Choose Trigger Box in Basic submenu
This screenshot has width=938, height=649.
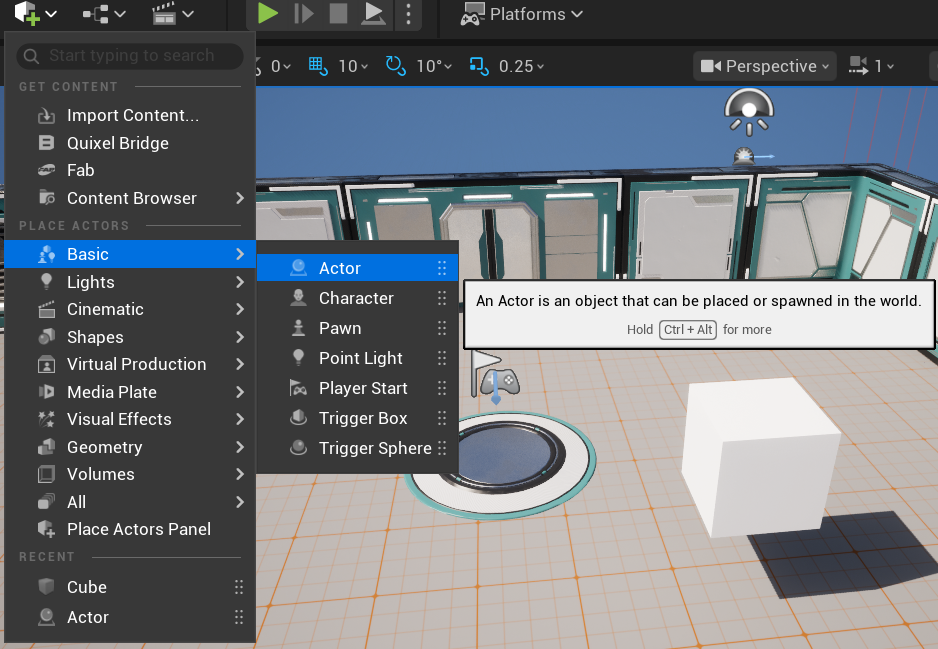(x=357, y=418)
